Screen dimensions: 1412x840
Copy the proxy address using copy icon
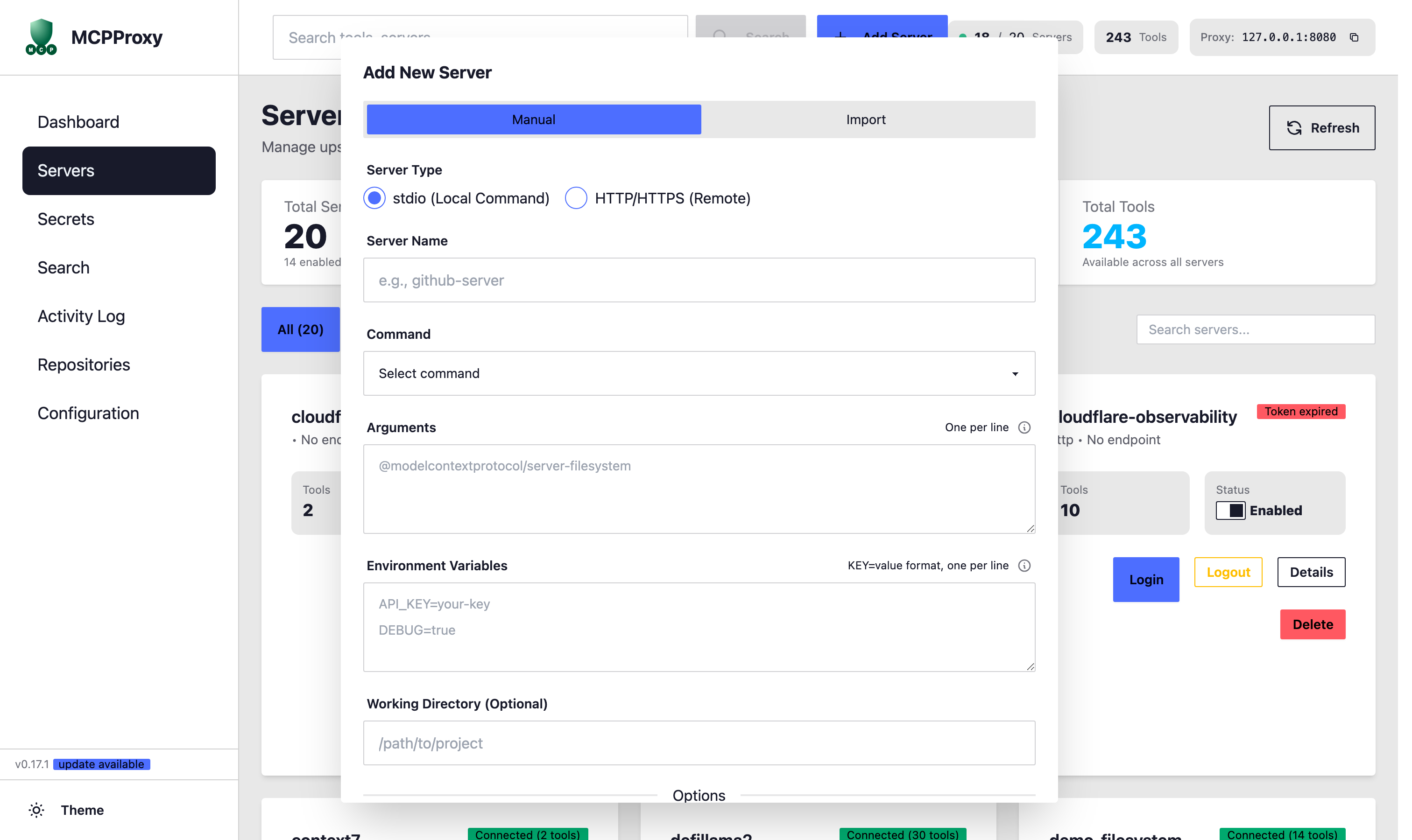coord(1355,37)
